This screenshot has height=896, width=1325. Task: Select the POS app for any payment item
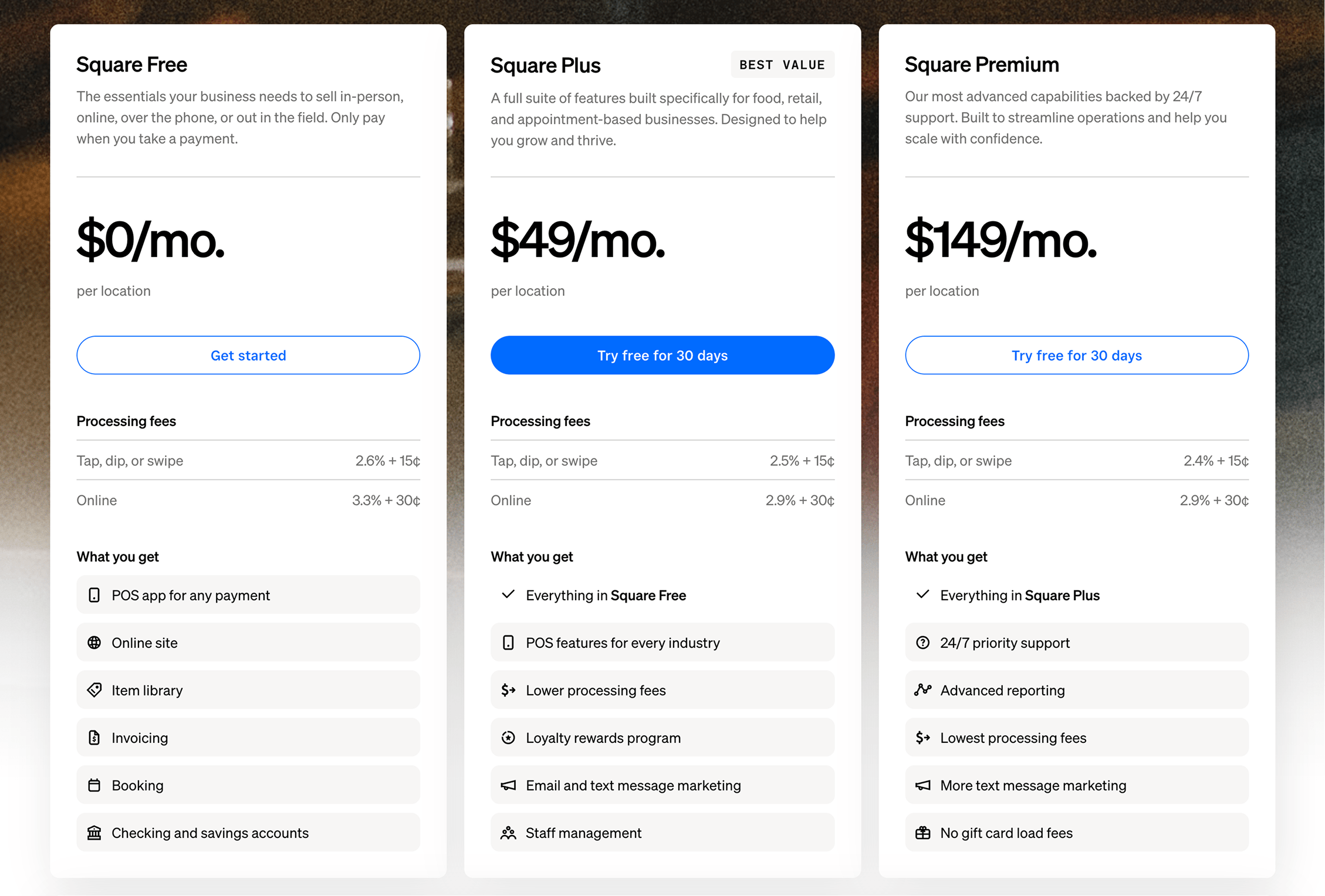click(x=248, y=595)
